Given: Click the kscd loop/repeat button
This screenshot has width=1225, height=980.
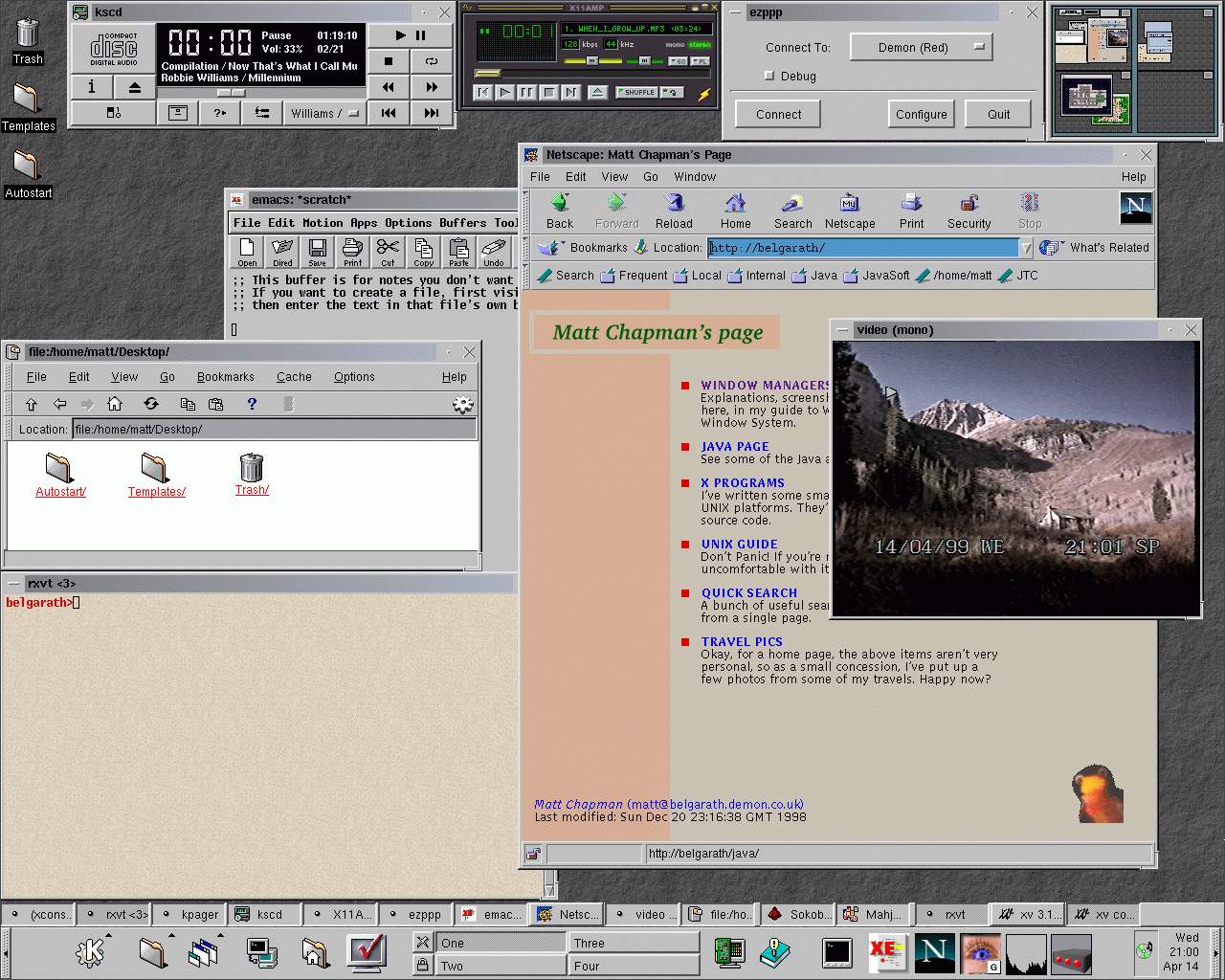Looking at the screenshot, I should [x=431, y=61].
